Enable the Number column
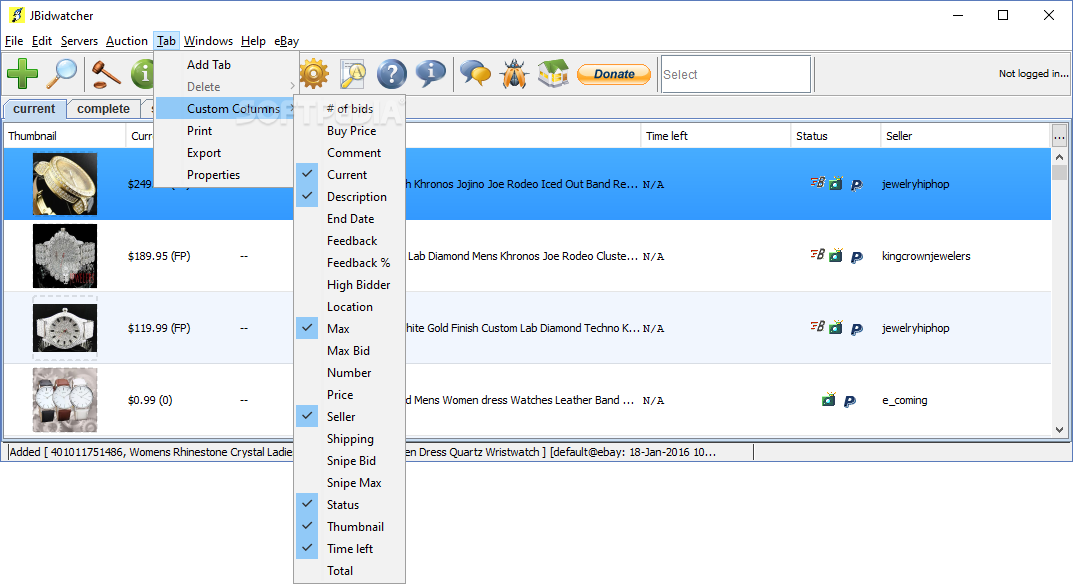Viewport: 1073px width, 584px height. (x=350, y=372)
